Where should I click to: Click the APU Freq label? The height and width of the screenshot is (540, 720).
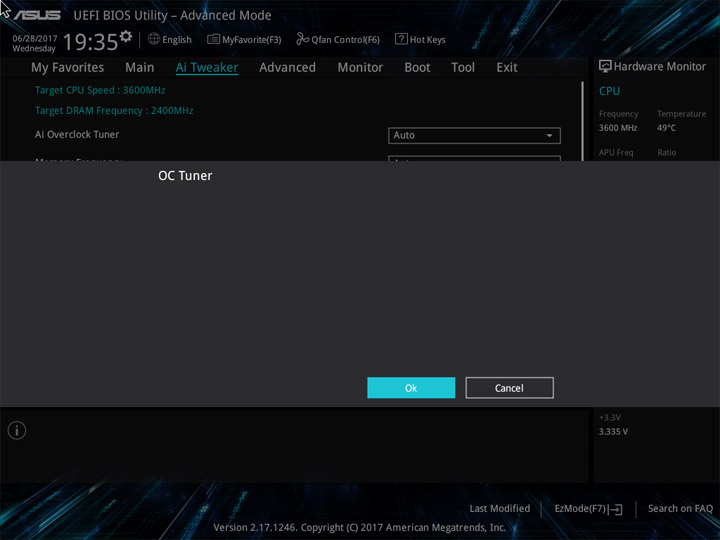coord(616,152)
